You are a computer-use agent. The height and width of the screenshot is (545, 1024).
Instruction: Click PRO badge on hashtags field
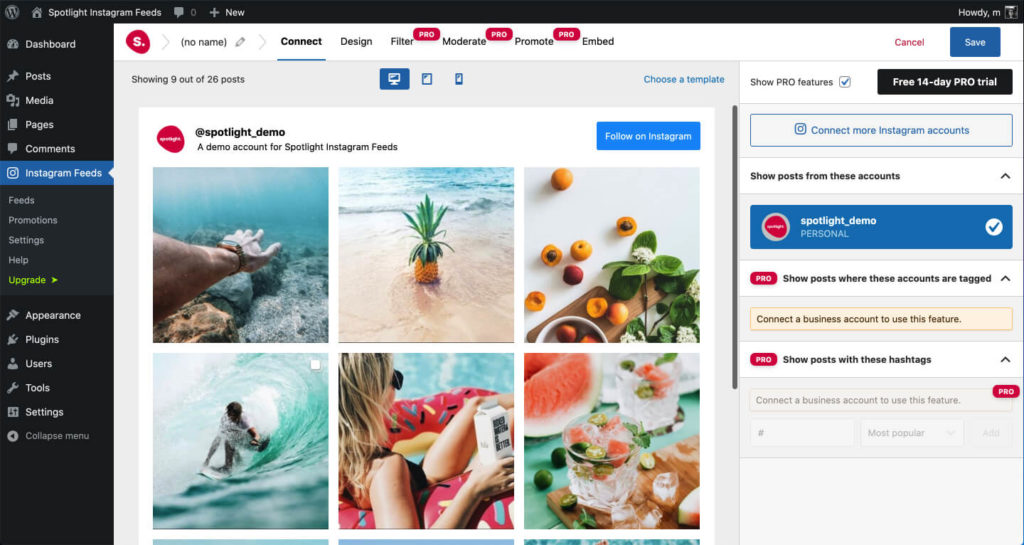click(1006, 392)
